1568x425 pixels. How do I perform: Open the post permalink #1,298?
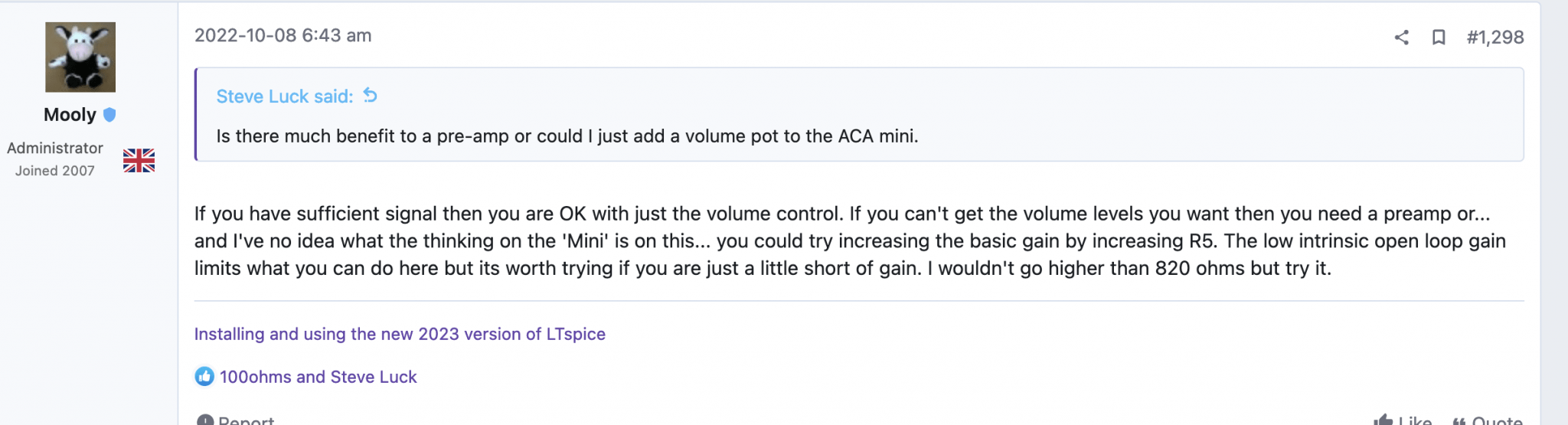(1495, 37)
